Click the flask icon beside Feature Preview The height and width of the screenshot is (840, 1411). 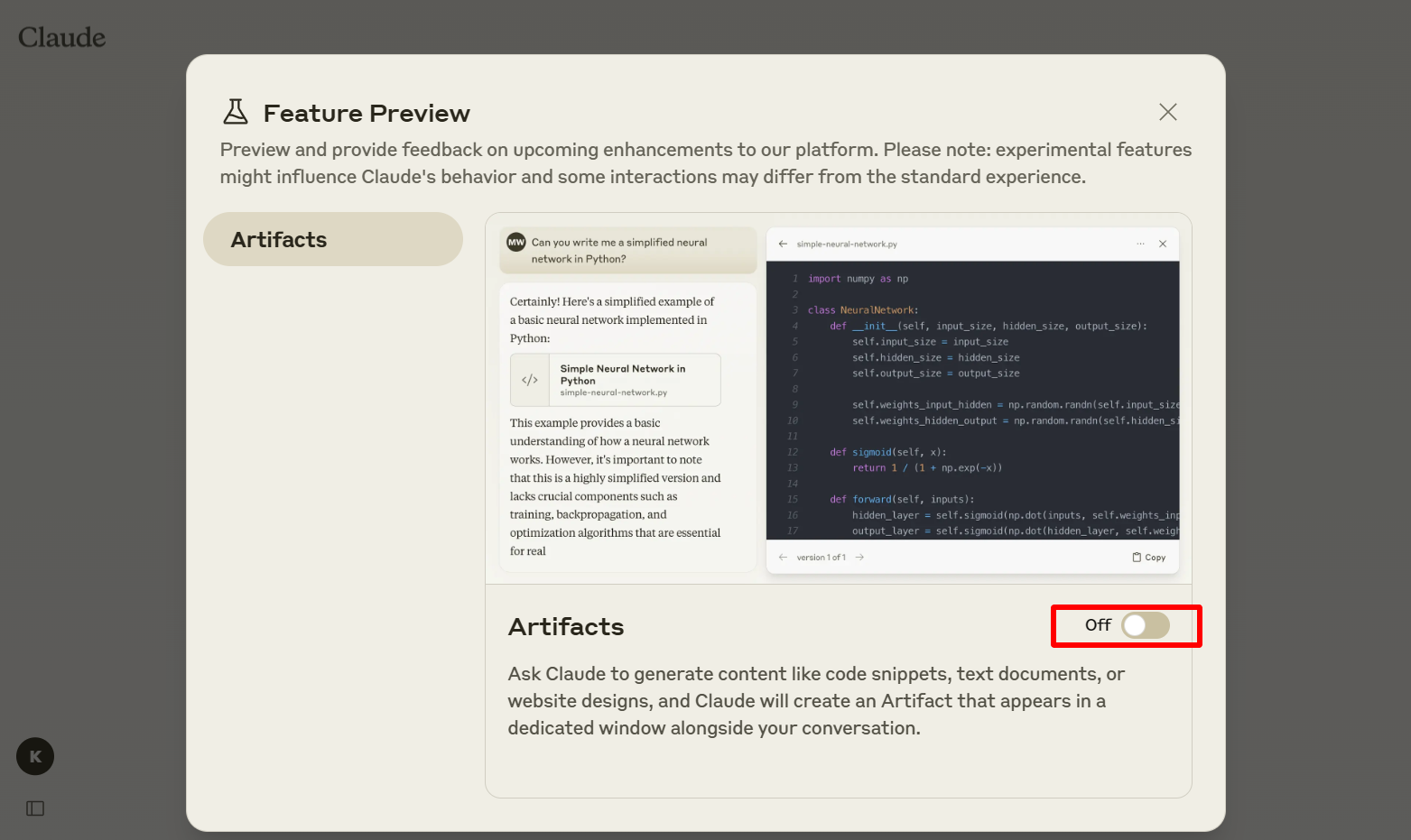236,112
